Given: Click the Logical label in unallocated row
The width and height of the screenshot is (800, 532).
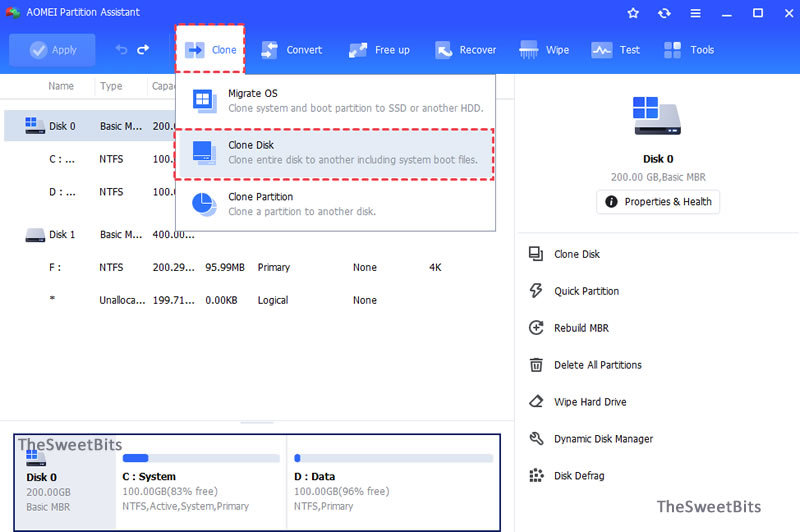Looking at the screenshot, I should (x=272, y=300).
